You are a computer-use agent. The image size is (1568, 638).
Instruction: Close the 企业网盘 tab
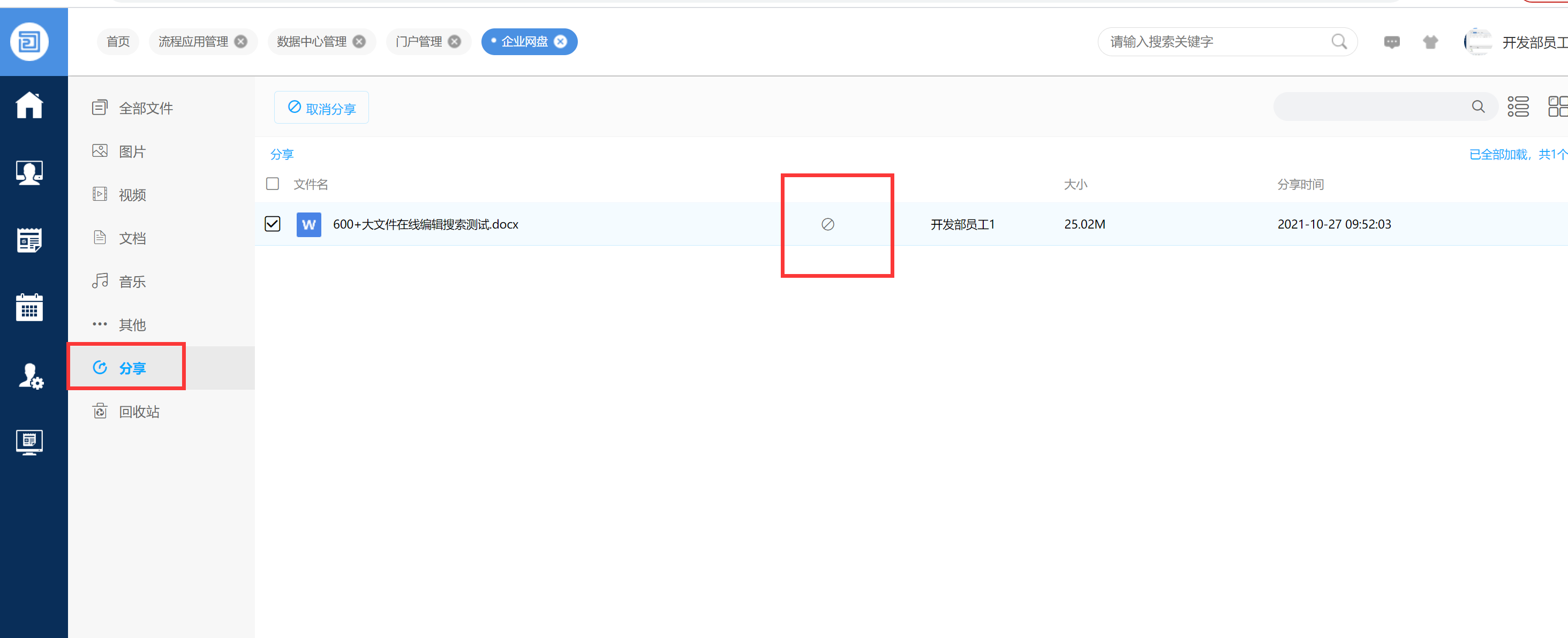[561, 41]
